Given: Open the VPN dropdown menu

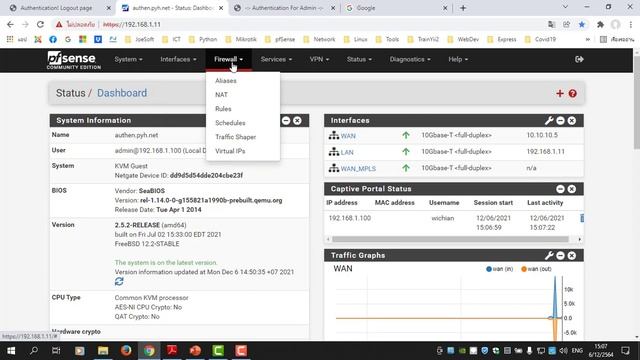Looking at the screenshot, I should coord(319,60).
